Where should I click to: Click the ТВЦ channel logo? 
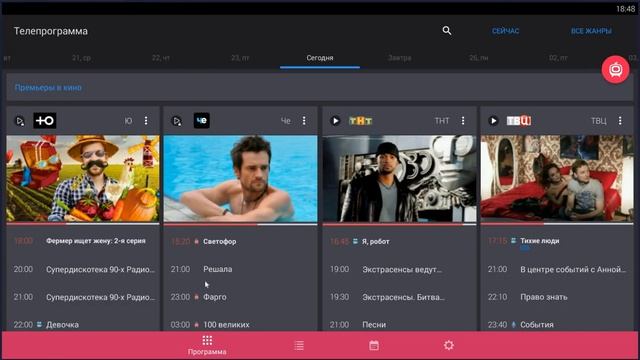pos(519,121)
